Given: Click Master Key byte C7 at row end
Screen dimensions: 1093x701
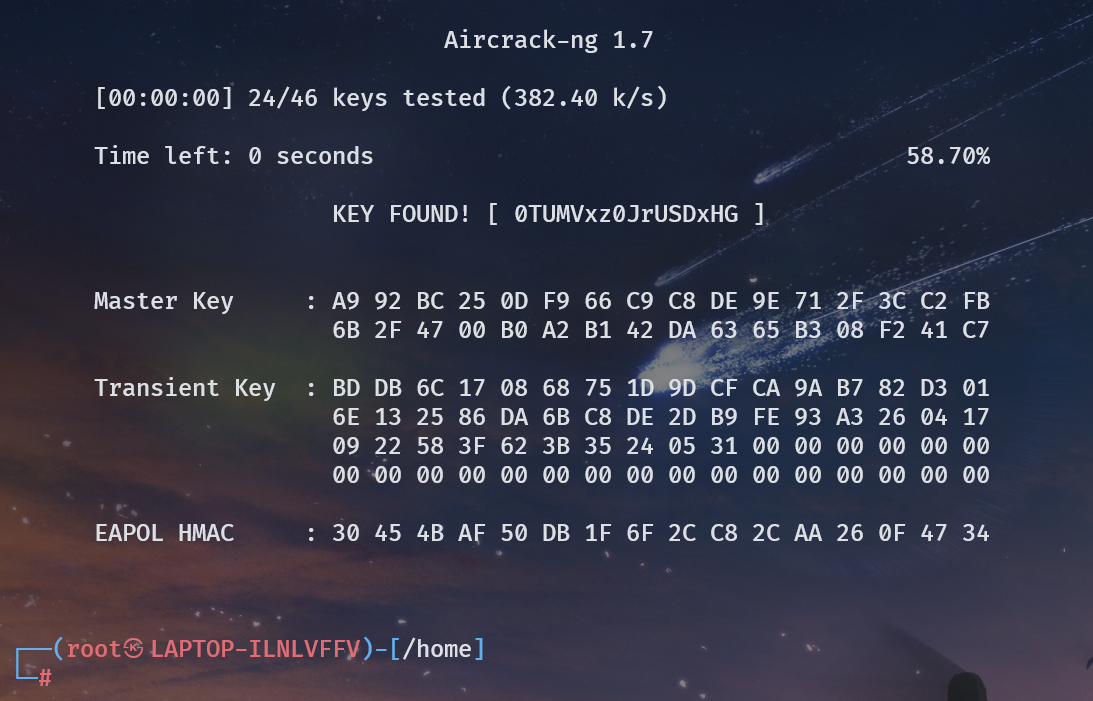Looking at the screenshot, I should (x=976, y=331).
